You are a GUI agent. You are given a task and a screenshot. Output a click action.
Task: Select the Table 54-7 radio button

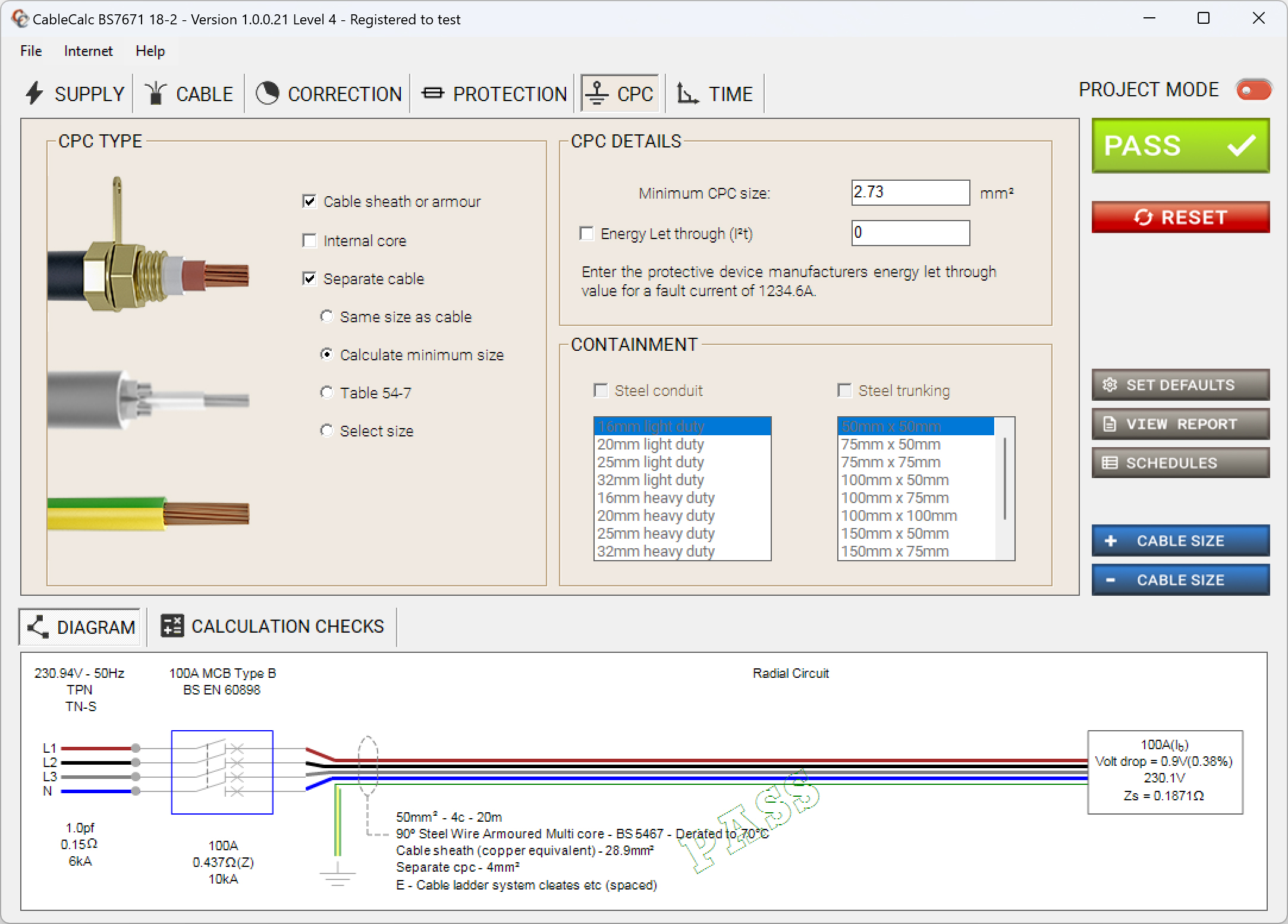(328, 392)
